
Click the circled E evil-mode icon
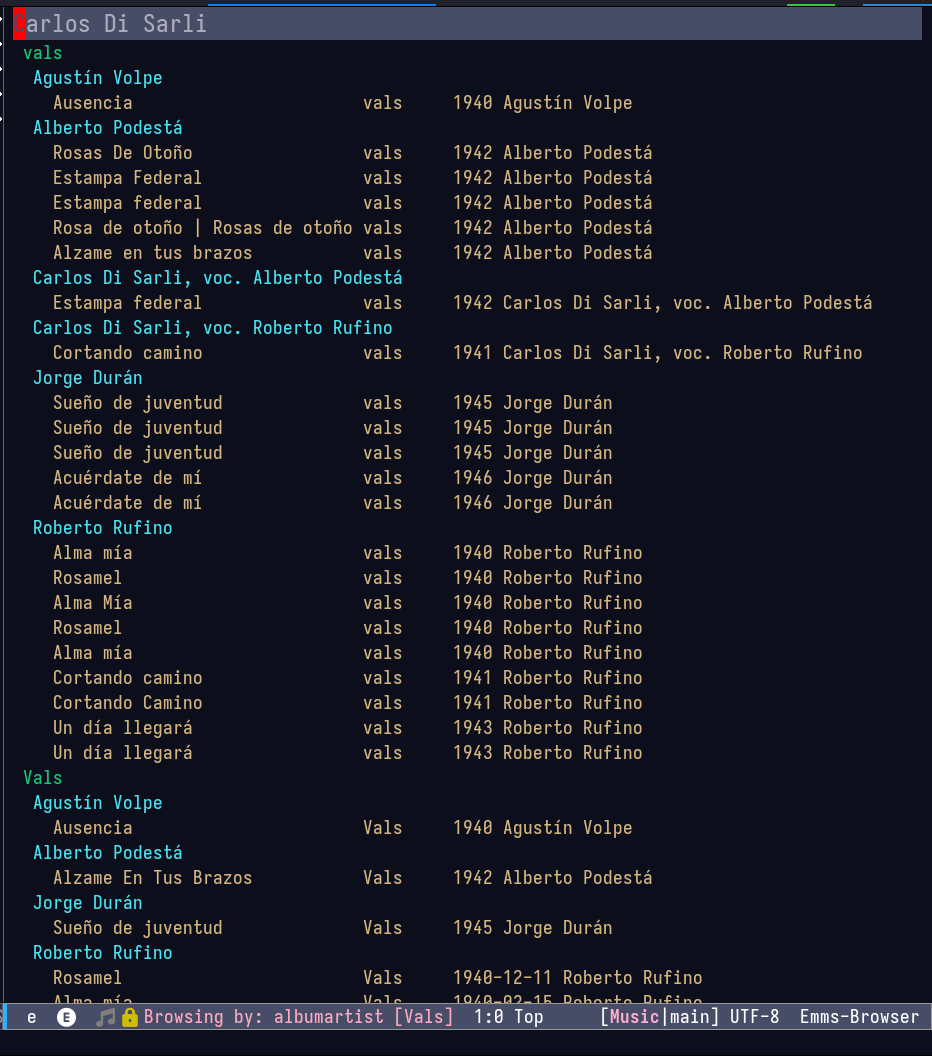(66, 1017)
